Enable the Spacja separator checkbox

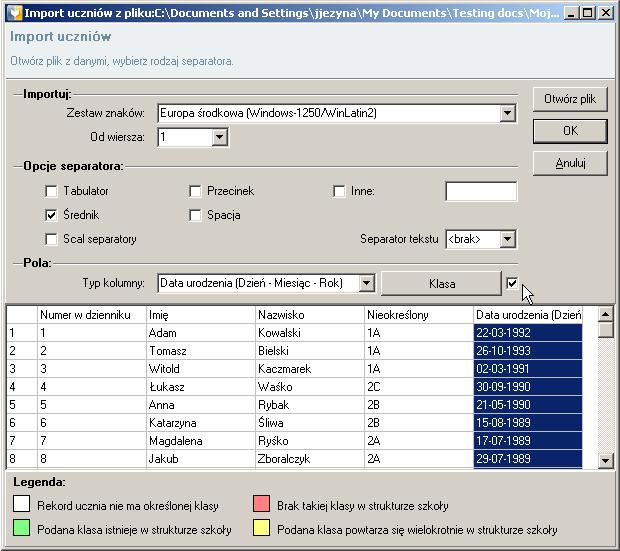coord(195,216)
